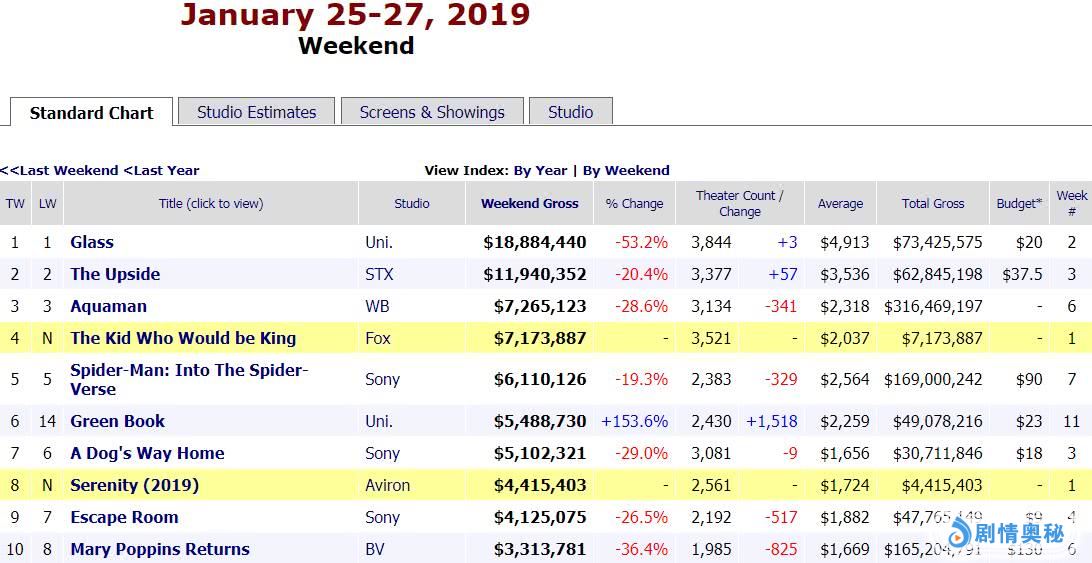The image size is (1092, 563).
Task: Click The Upside movie link
Action: tap(115, 274)
